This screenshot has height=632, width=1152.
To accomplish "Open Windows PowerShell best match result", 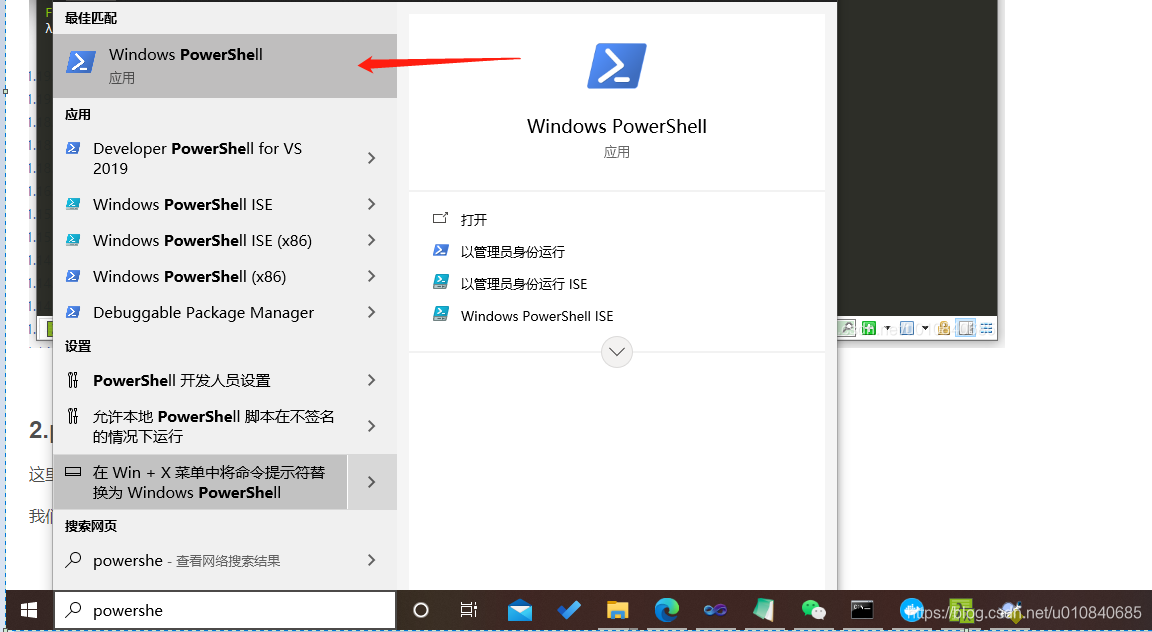I will (225, 65).
